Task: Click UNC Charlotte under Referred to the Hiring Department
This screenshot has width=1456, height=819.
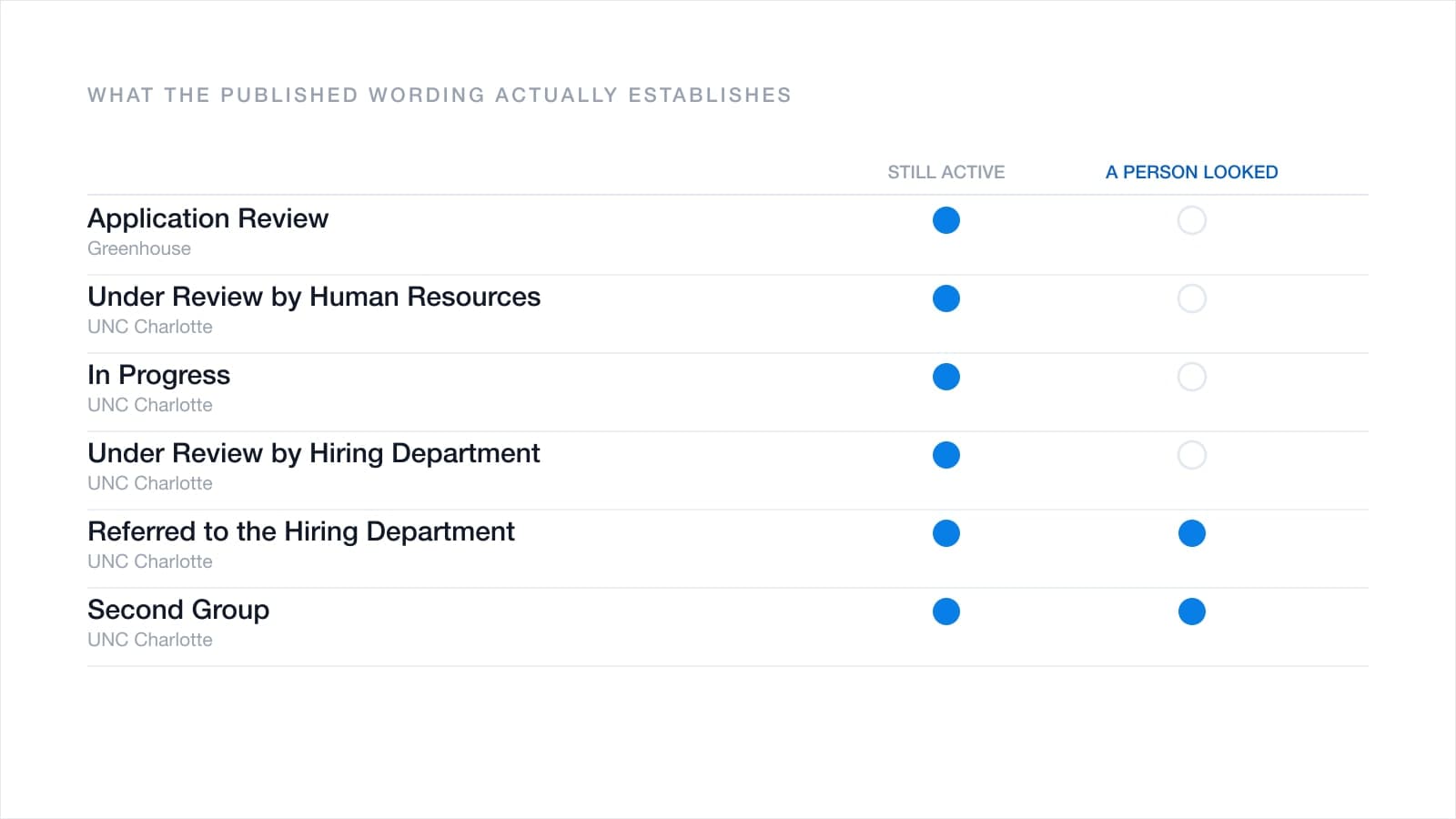Action: pos(150,561)
